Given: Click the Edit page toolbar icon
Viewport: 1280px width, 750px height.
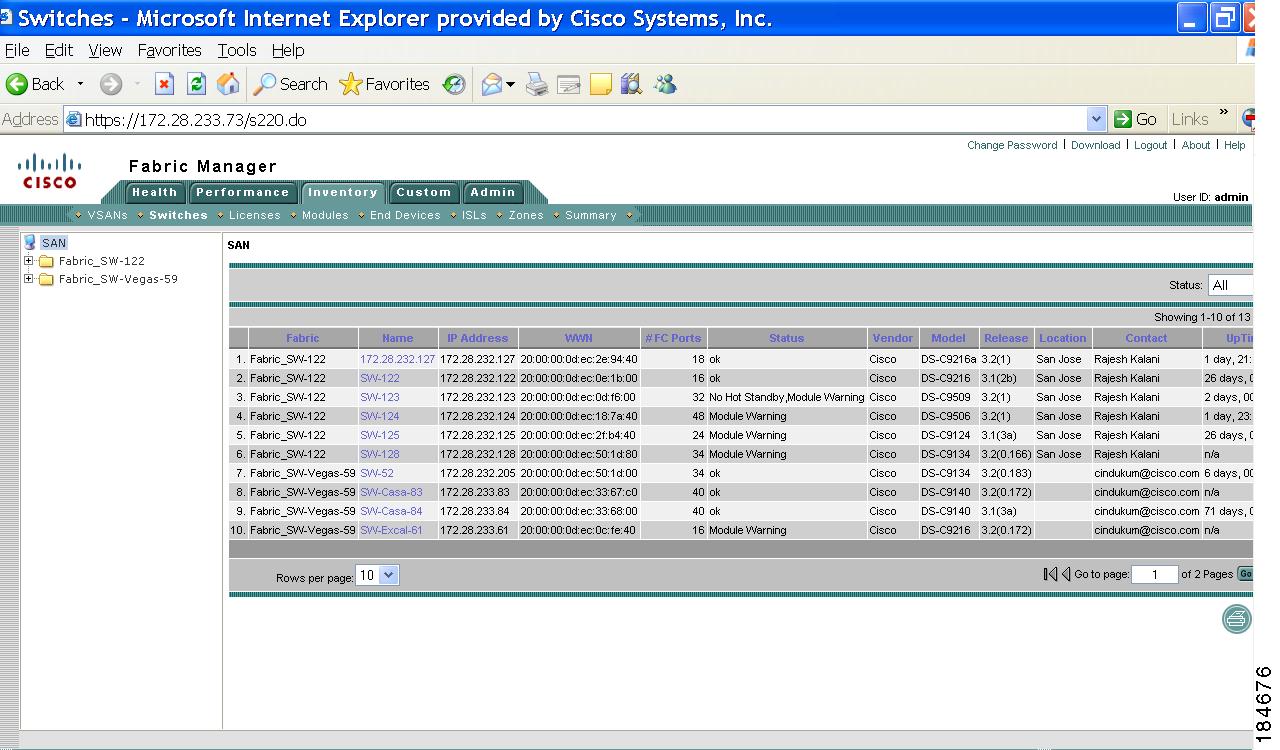Looking at the screenshot, I should [569, 85].
